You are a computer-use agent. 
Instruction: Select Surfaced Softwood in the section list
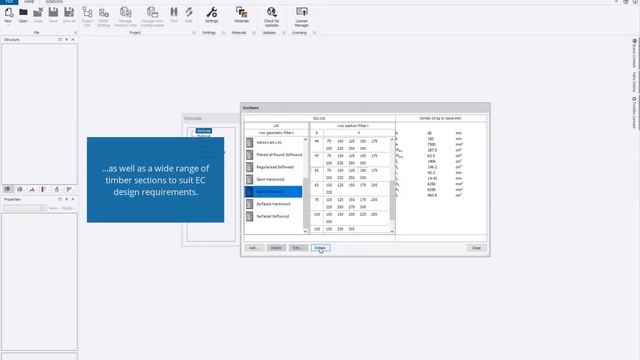[x=273, y=216]
